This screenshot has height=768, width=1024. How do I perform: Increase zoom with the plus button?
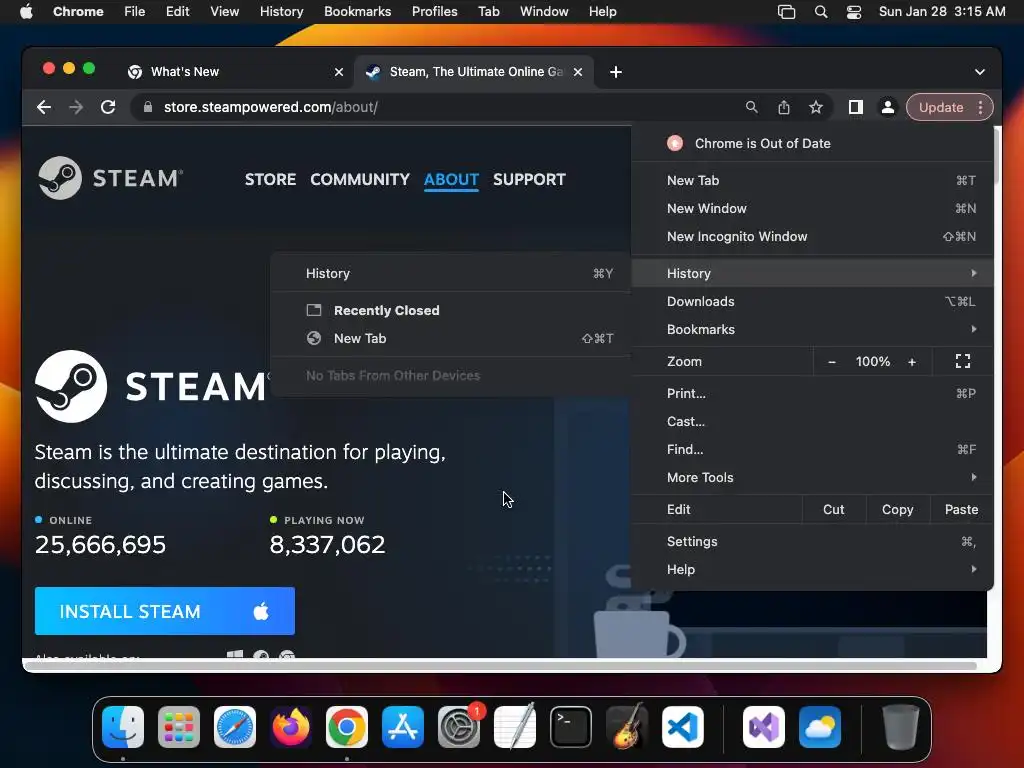(912, 361)
